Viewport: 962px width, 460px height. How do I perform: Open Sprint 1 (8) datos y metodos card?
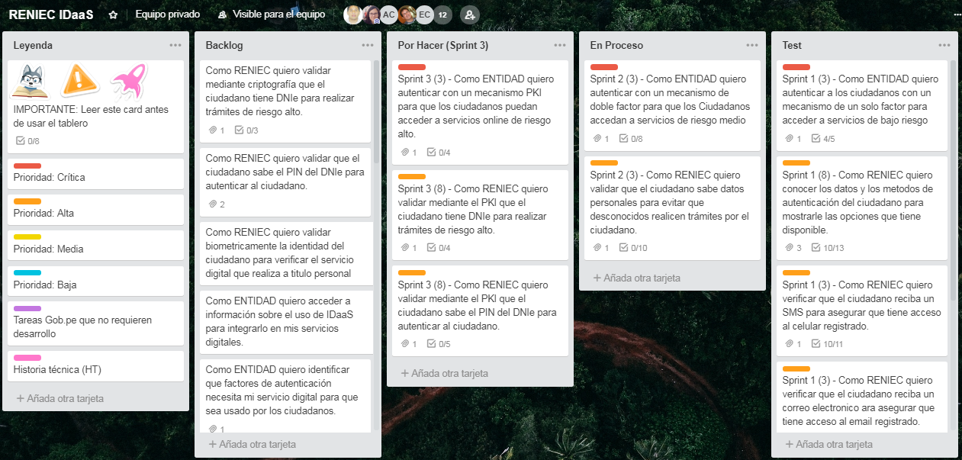(861, 208)
